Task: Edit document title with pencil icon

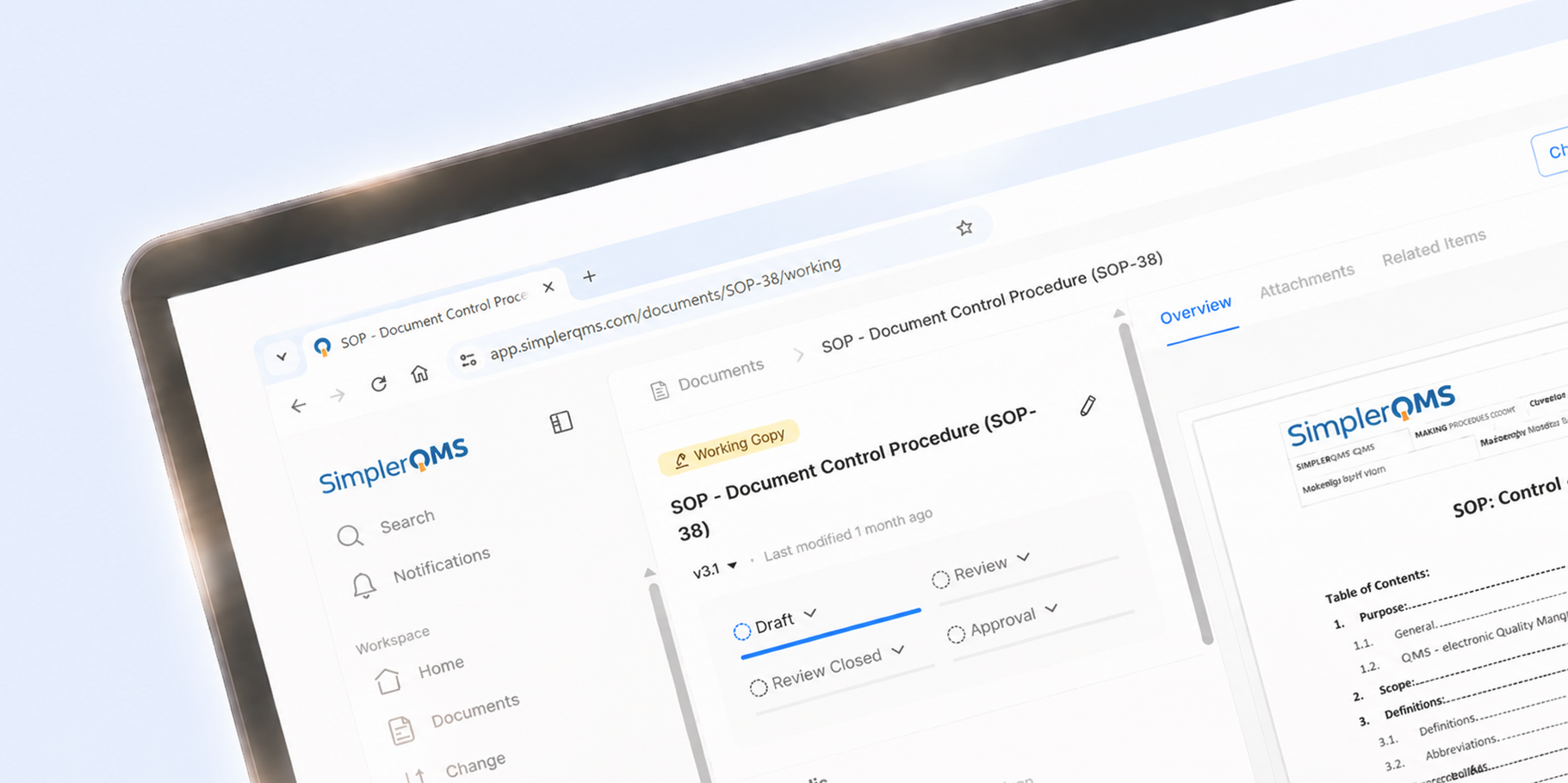Action: pyautogui.click(x=1088, y=406)
